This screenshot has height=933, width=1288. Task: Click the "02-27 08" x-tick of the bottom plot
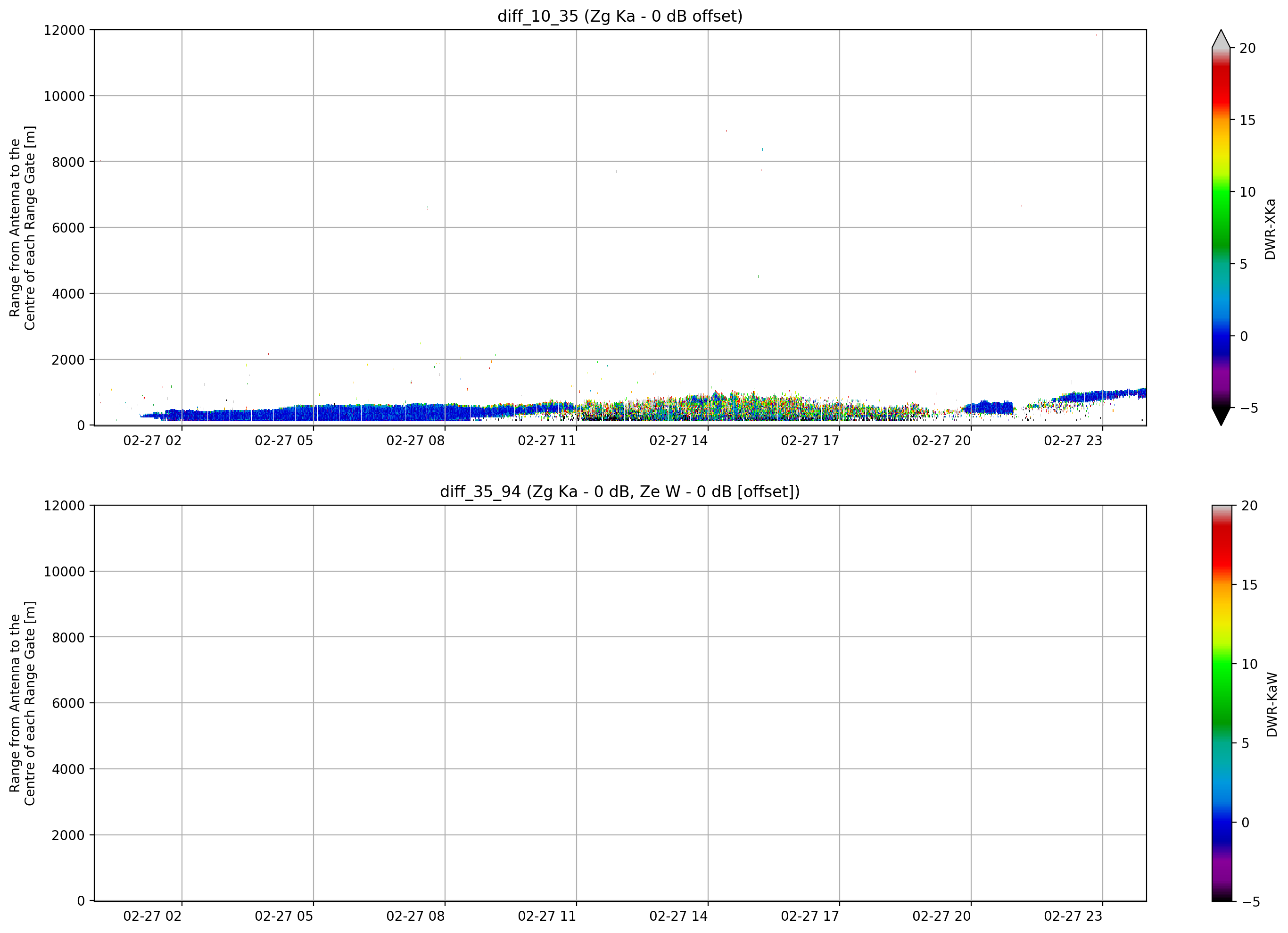(416, 916)
